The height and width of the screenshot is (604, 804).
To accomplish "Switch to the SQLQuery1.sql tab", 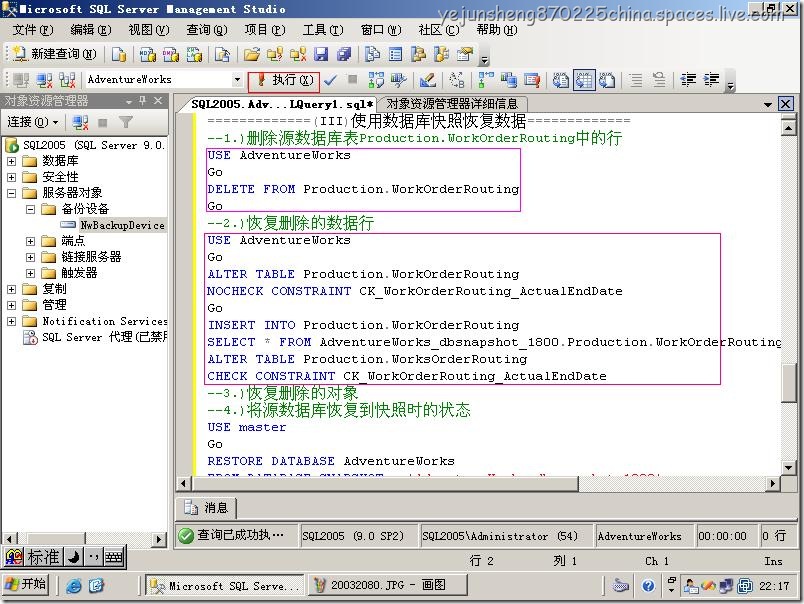I will coord(282,104).
